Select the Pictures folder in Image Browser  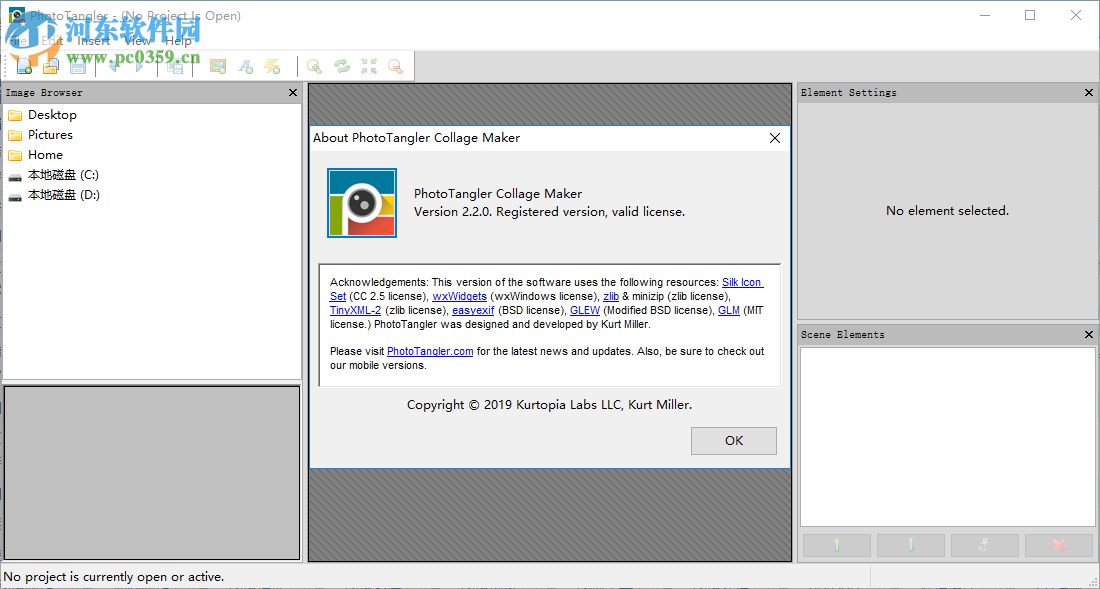[x=49, y=134]
